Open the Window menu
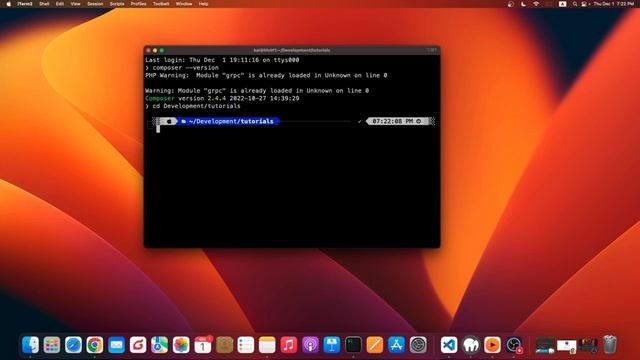 point(184,4)
